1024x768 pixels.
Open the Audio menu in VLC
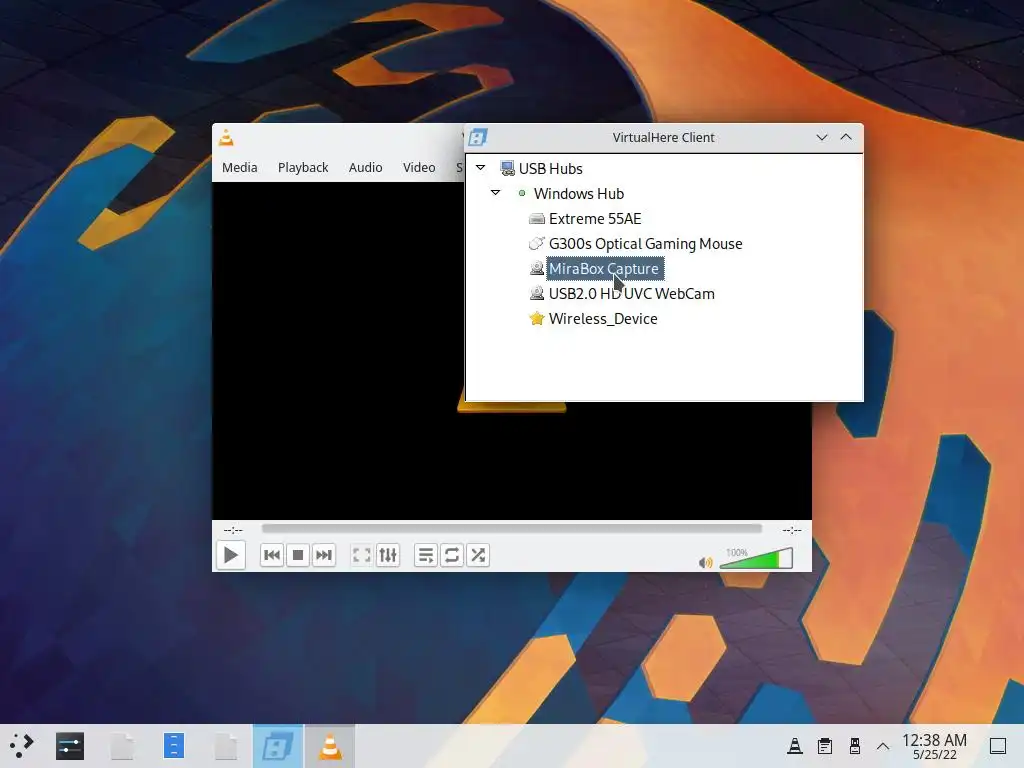pos(365,167)
